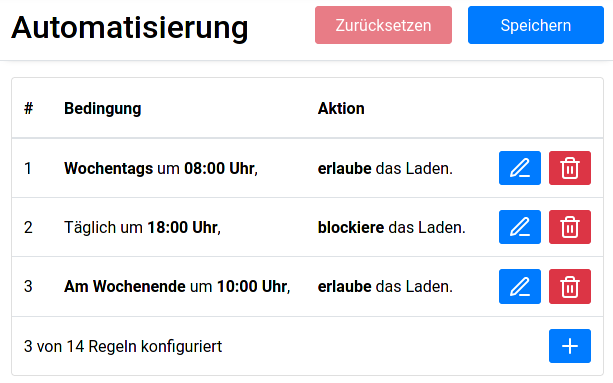The image size is (613, 383).
Task: Delete the Am Wochenende rule
Action: click(x=570, y=286)
